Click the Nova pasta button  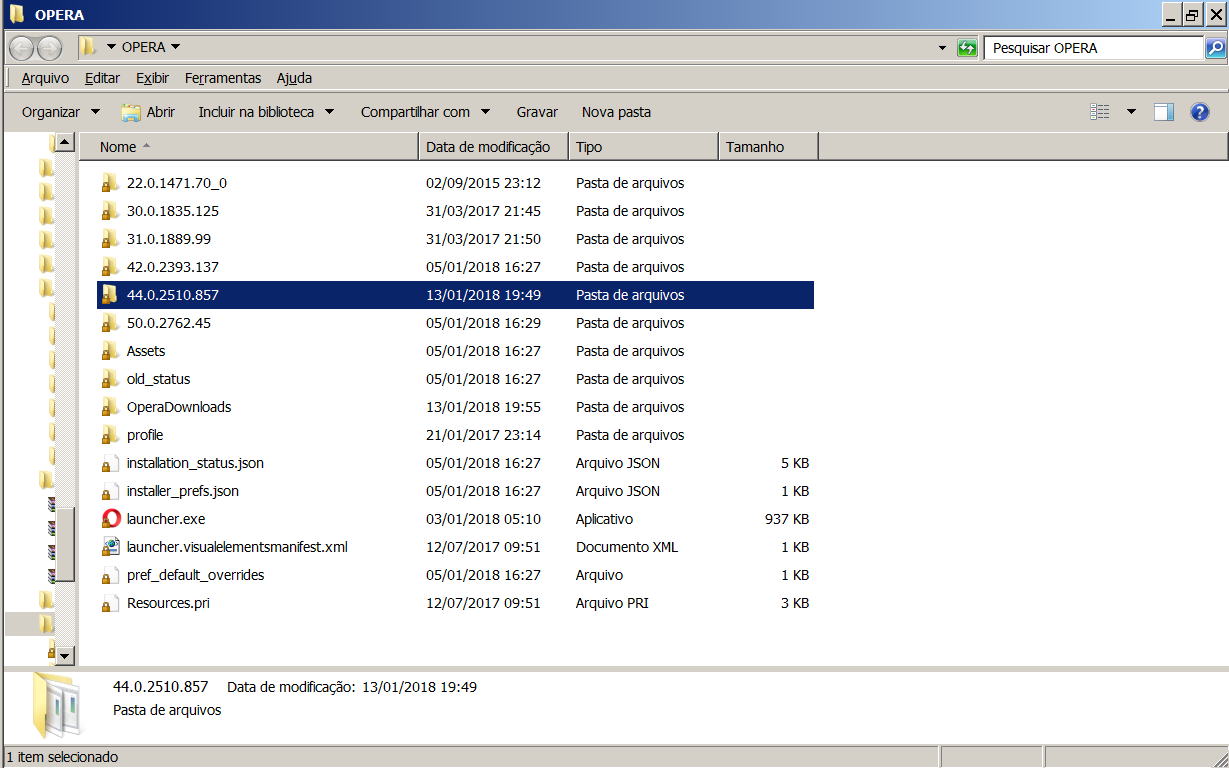pos(616,112)
